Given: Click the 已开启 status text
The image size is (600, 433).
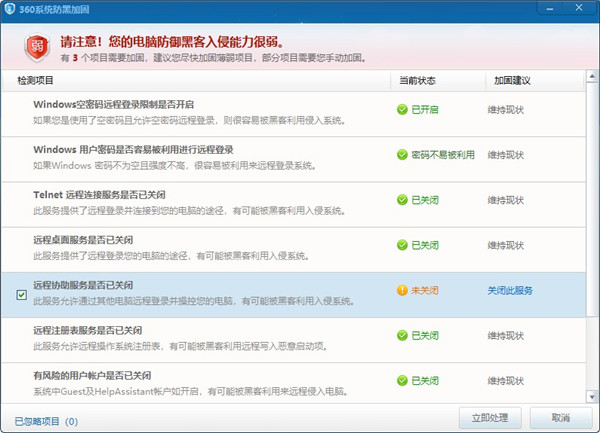Looking at the screenshot, I should click(425, 109).
